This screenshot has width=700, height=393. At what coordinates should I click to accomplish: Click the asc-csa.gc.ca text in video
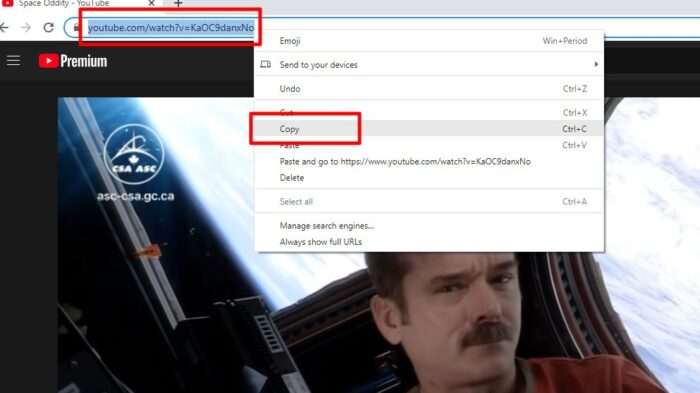click(135, 196)
